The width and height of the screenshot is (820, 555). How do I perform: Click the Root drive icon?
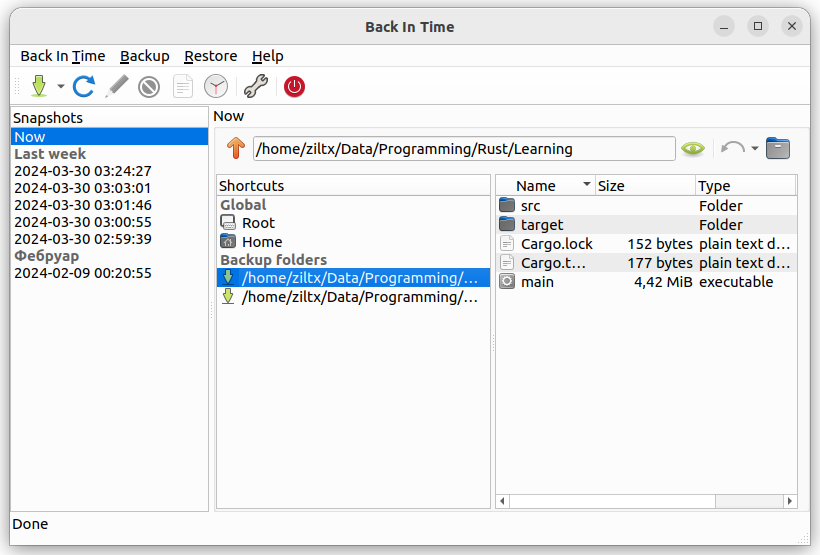click(x=228, y=222)
